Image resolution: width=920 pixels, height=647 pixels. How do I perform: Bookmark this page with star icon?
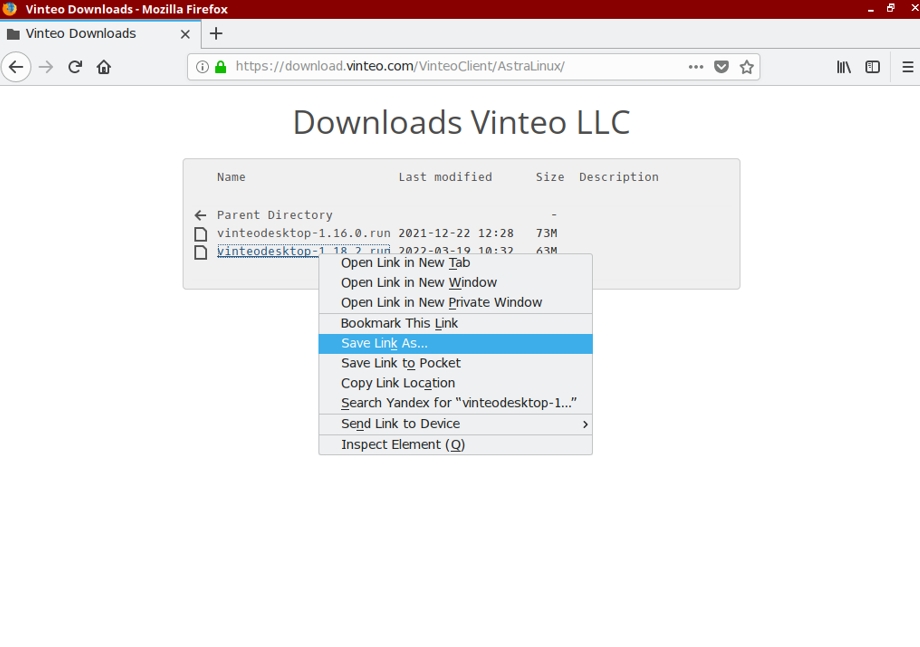(x=746, y=67)
